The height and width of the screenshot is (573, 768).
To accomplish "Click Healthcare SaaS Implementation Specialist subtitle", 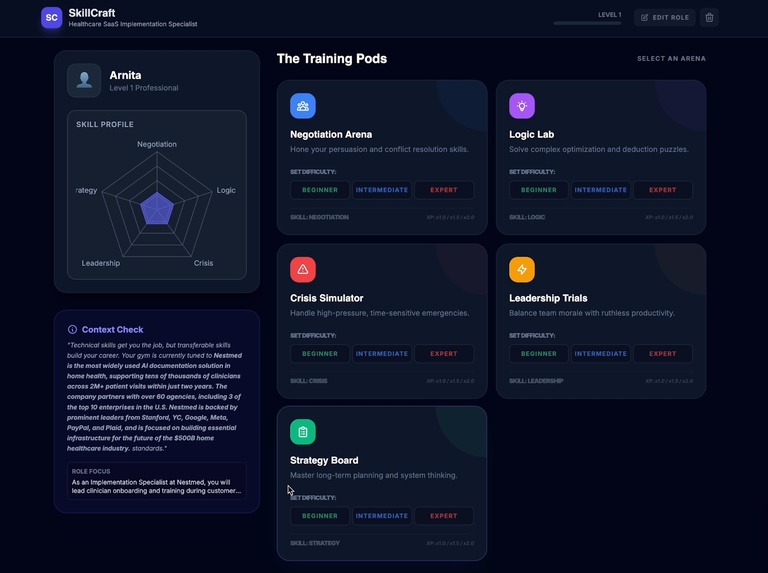I will pos(133,24).
